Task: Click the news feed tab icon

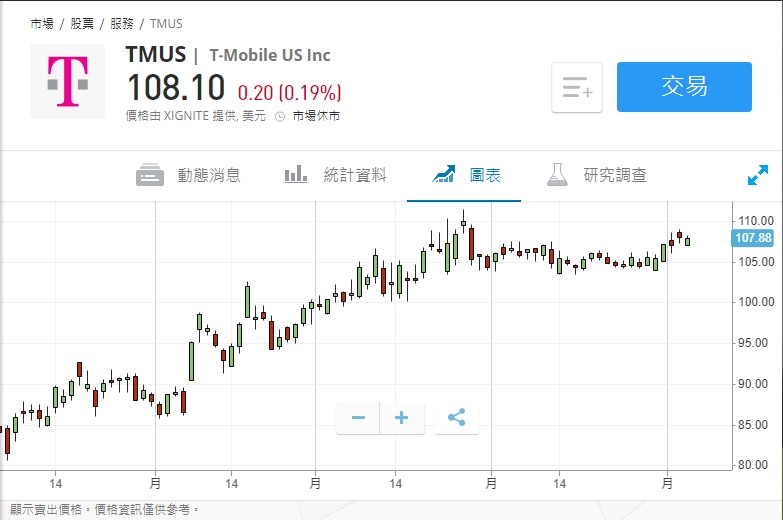Action: [x=150, y=175]
